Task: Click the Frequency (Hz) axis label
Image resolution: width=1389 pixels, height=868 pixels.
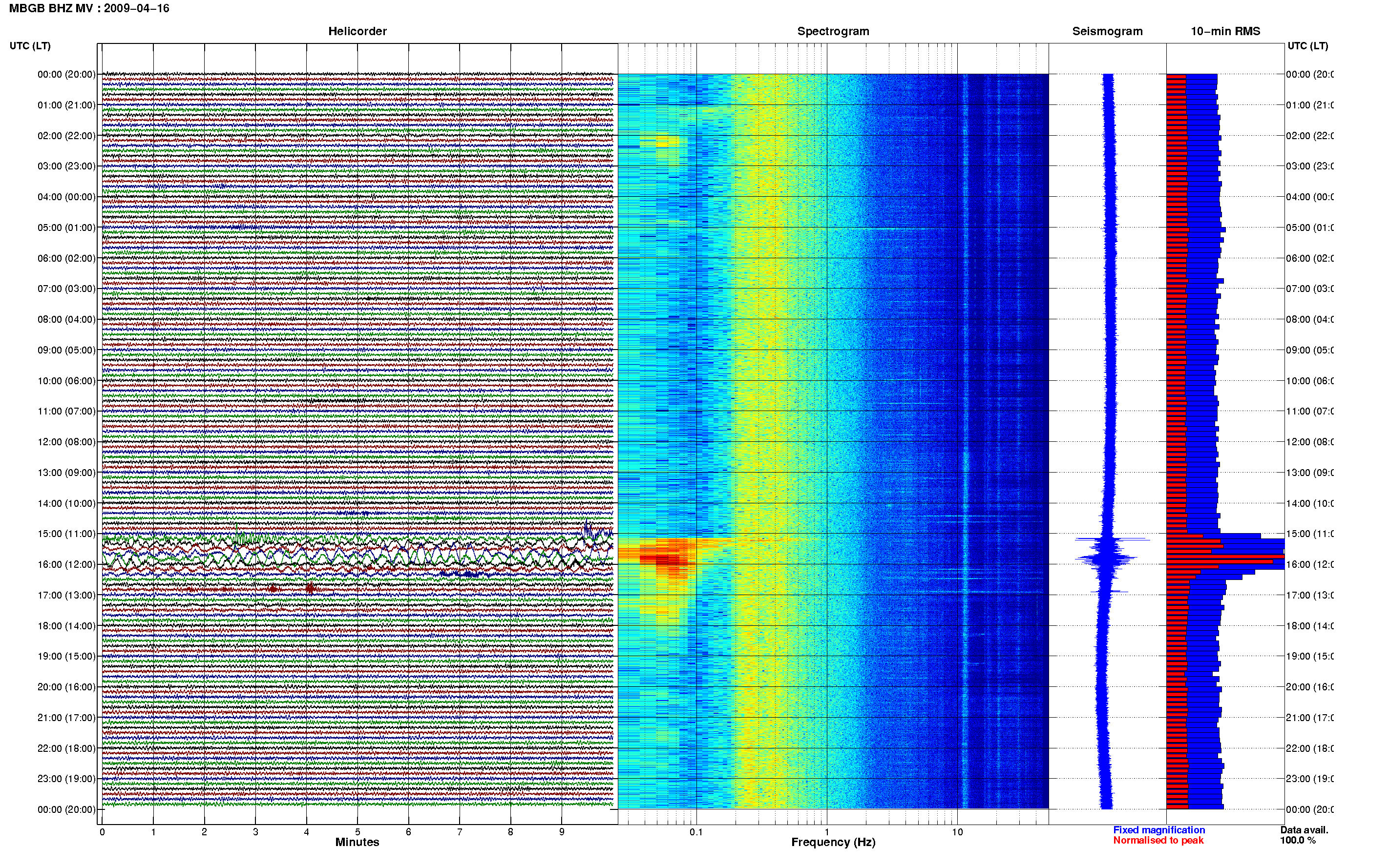Action: click(x=833, y=842)
